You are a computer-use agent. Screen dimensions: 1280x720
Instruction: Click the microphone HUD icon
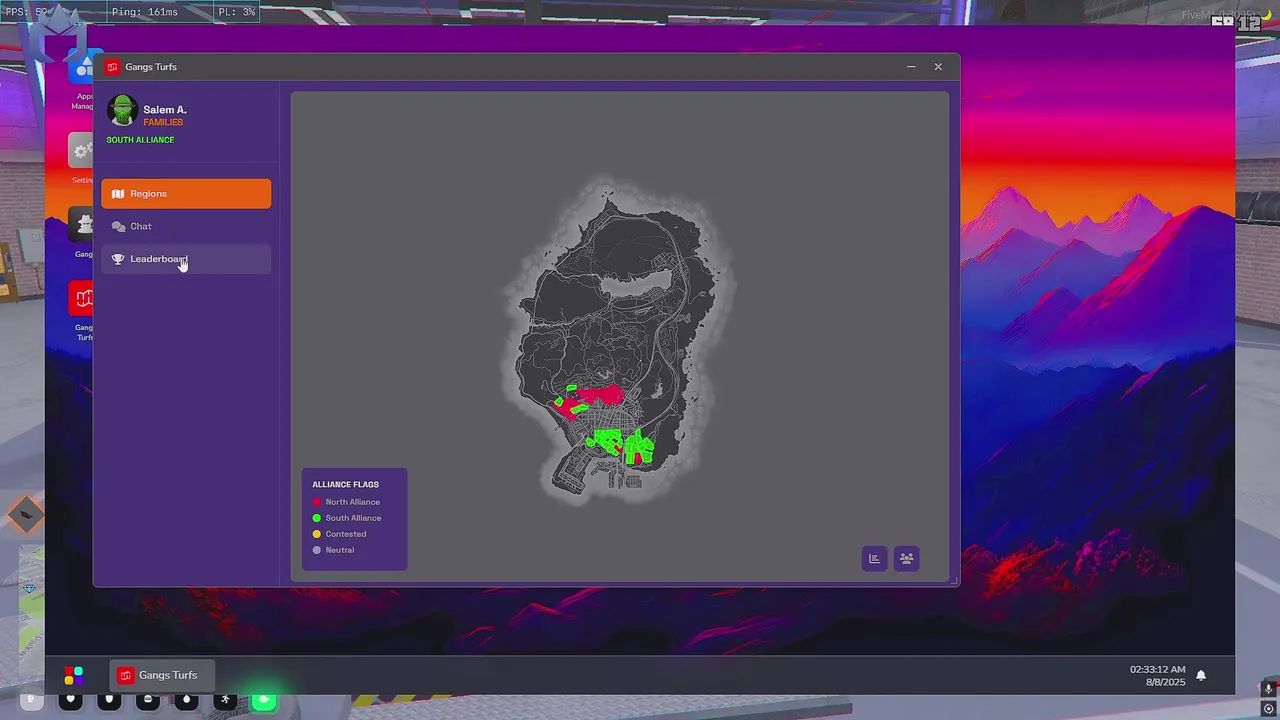click(1268, 689)
